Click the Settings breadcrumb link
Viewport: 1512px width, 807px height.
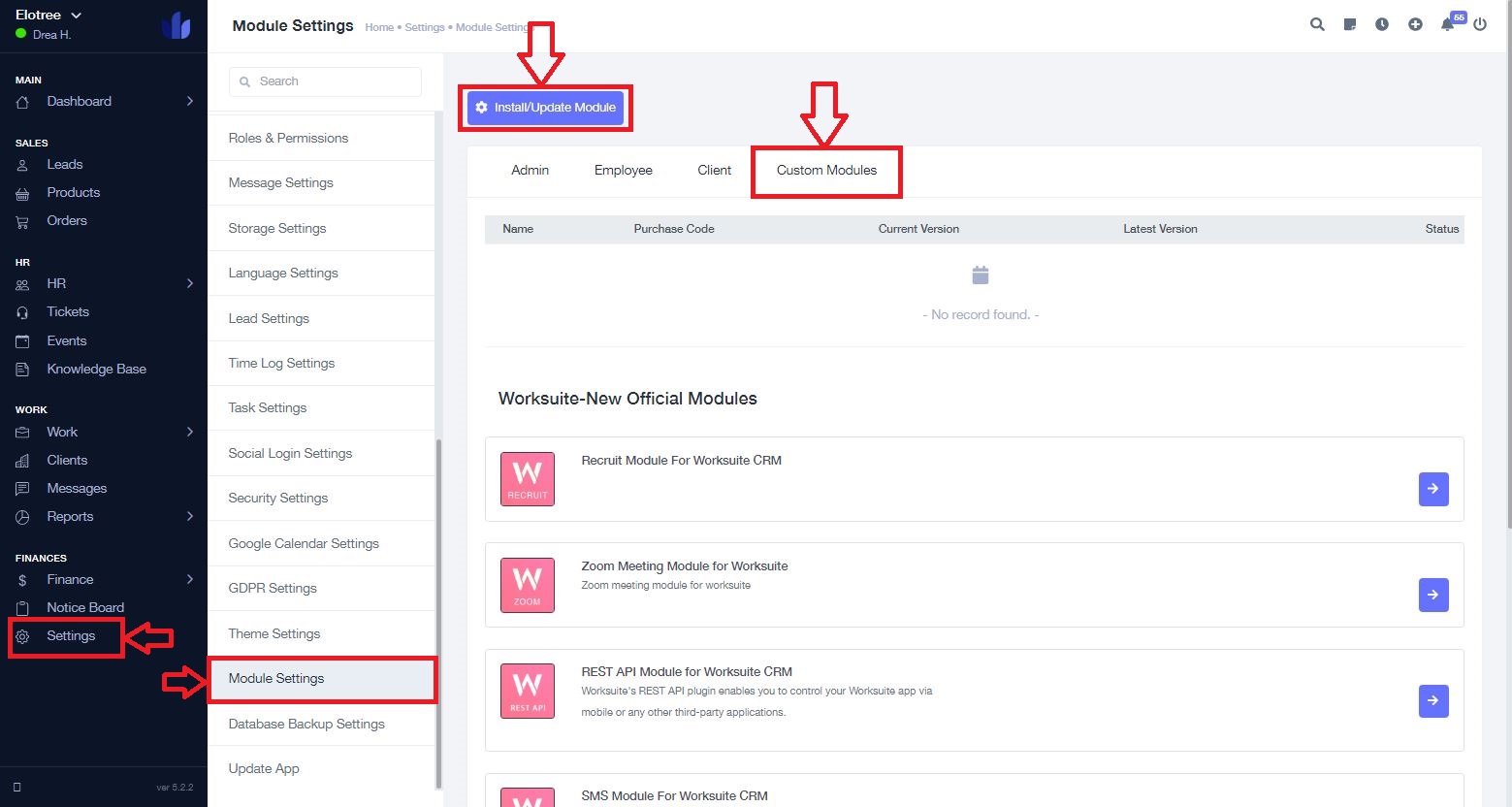425,27
